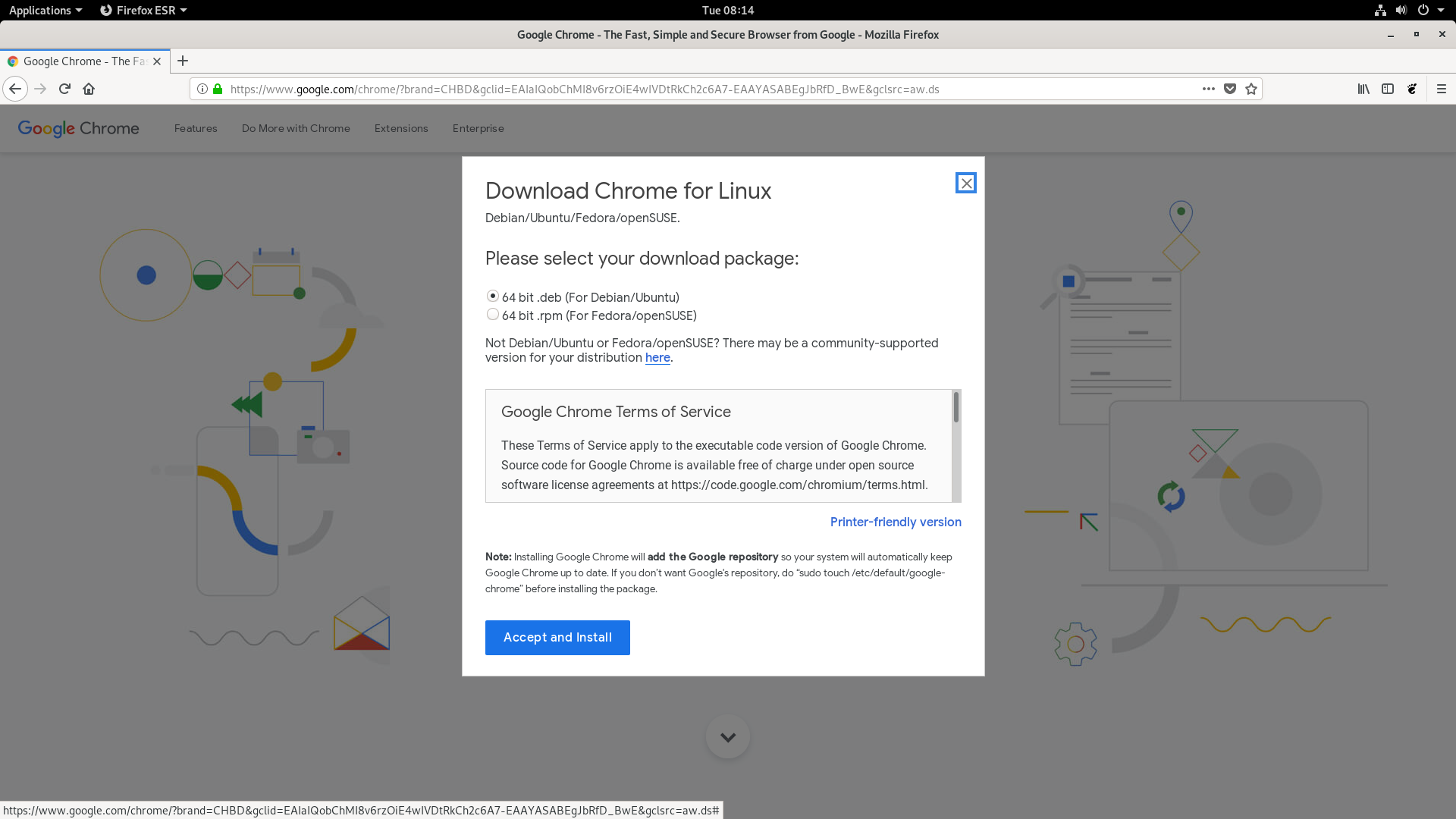Open the Firefox home page icon
1456x819 pixels.
pyautogui.click(x=89, y=89)
